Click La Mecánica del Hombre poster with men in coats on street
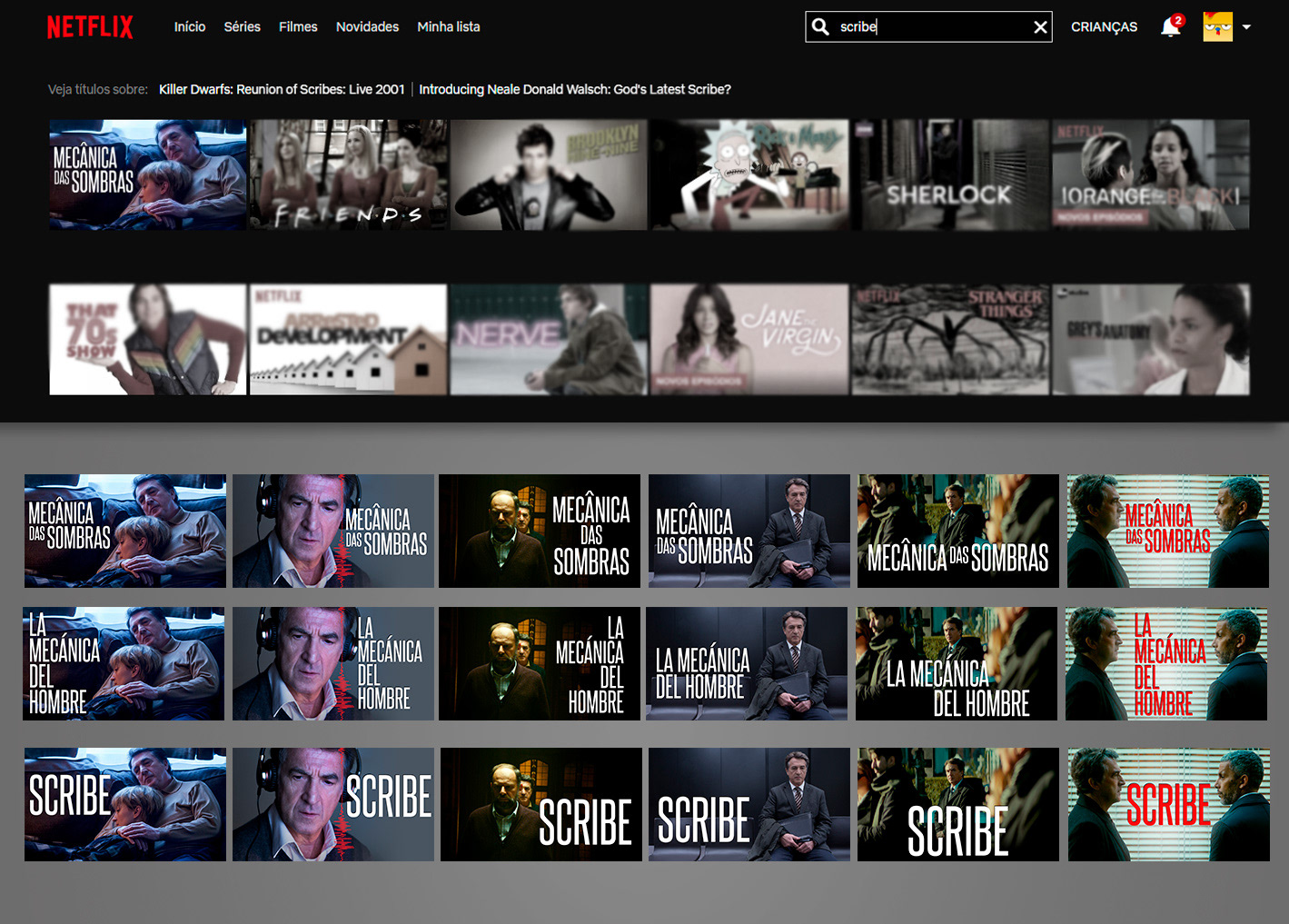The width and height of the screenshot is (1289, 924). (x=957, y=663)
